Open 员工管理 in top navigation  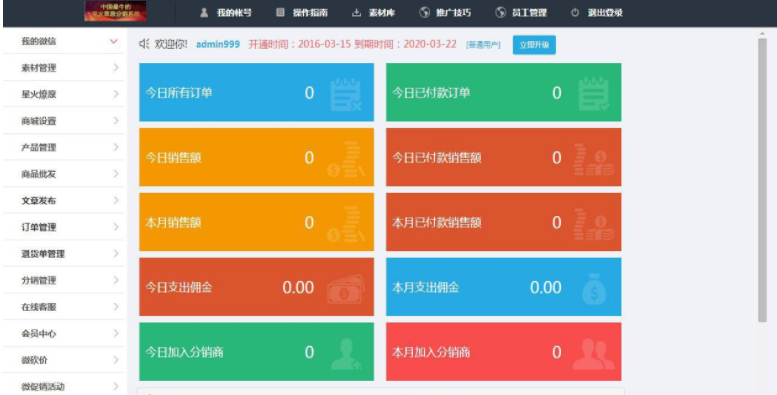click(x=529, y=13)
